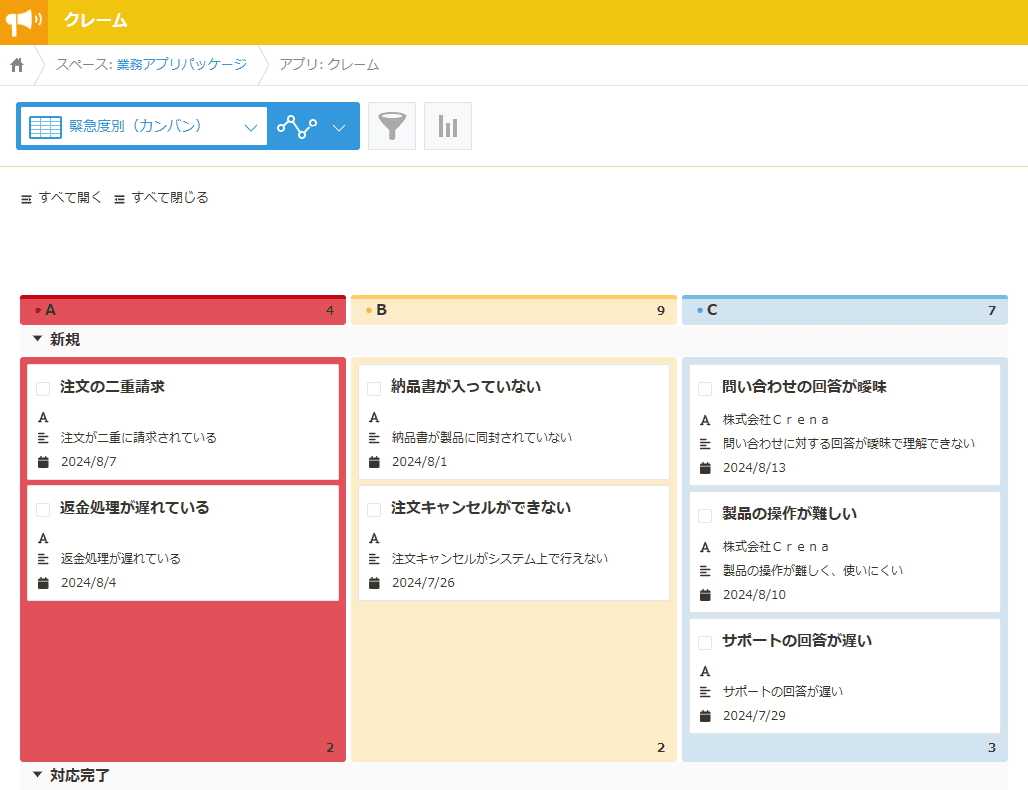Click the table list view icon
The height and width of the screenshot is (790, 1028).
[x=45, y=127]
